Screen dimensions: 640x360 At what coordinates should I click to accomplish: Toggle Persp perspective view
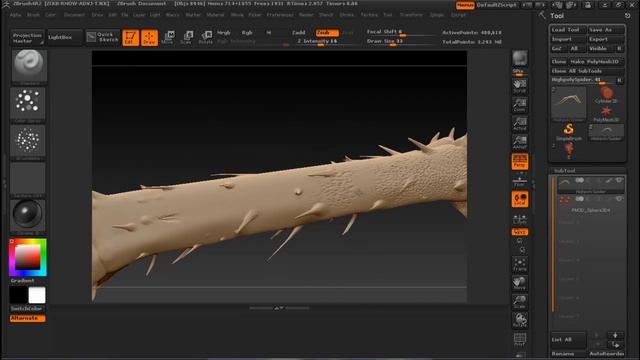point(520,162)
